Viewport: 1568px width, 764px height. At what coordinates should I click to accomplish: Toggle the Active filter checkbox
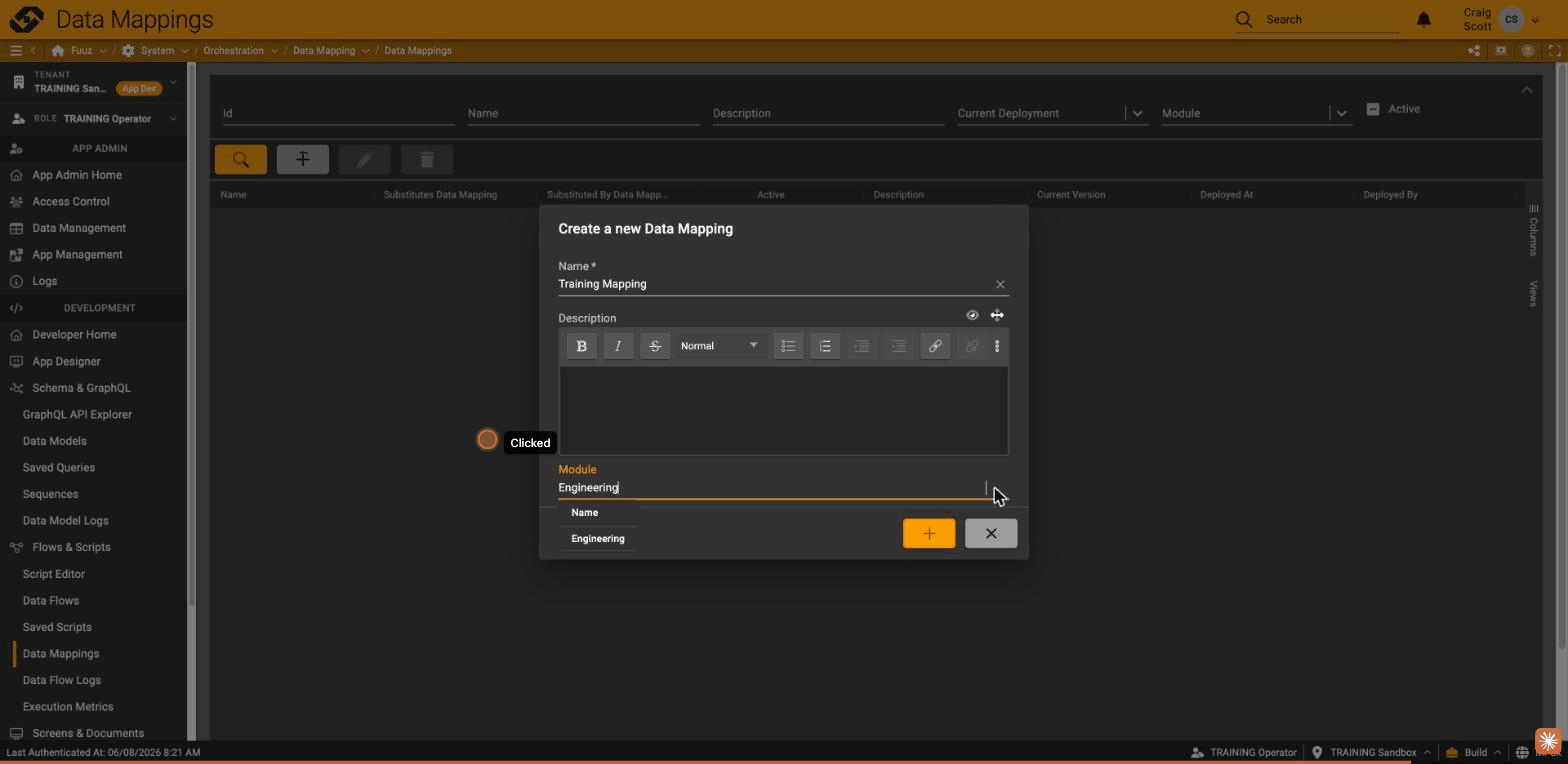(x=1373, y=109)
